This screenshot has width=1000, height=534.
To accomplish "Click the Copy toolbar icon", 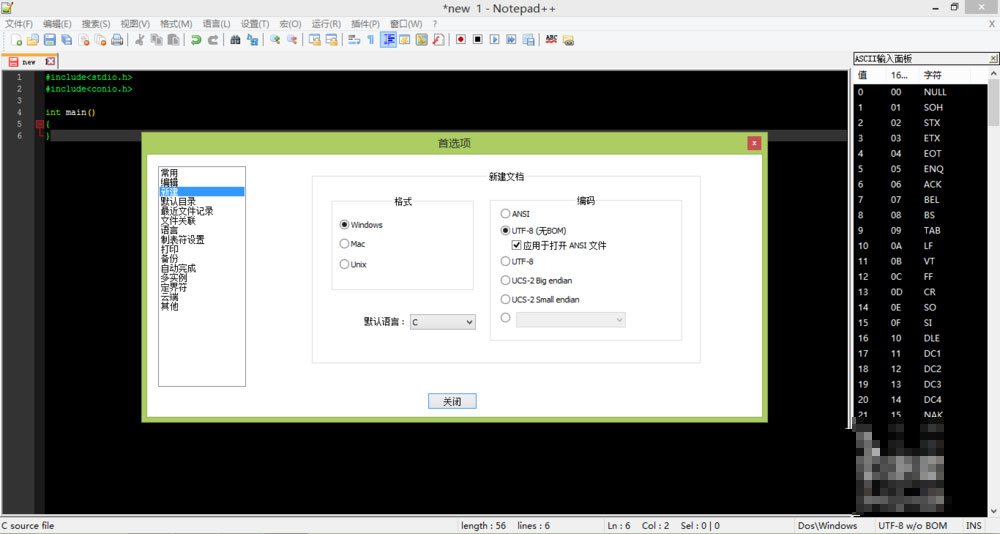I will 156,40.
